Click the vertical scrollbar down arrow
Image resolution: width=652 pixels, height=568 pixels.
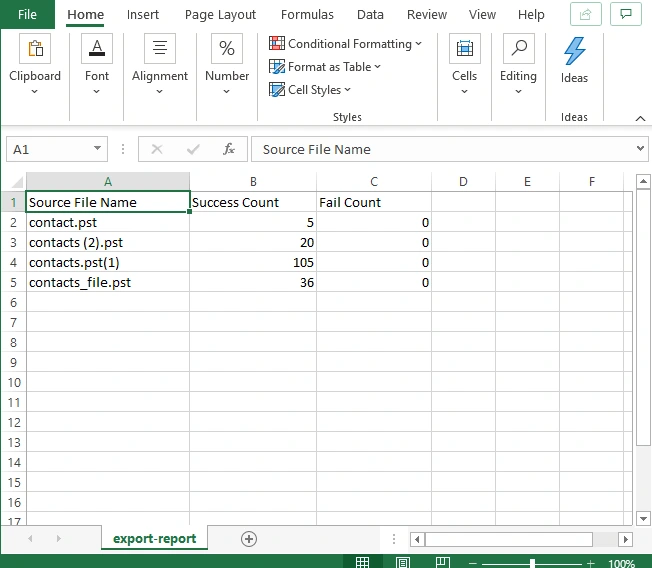click(x=643, y=518)
